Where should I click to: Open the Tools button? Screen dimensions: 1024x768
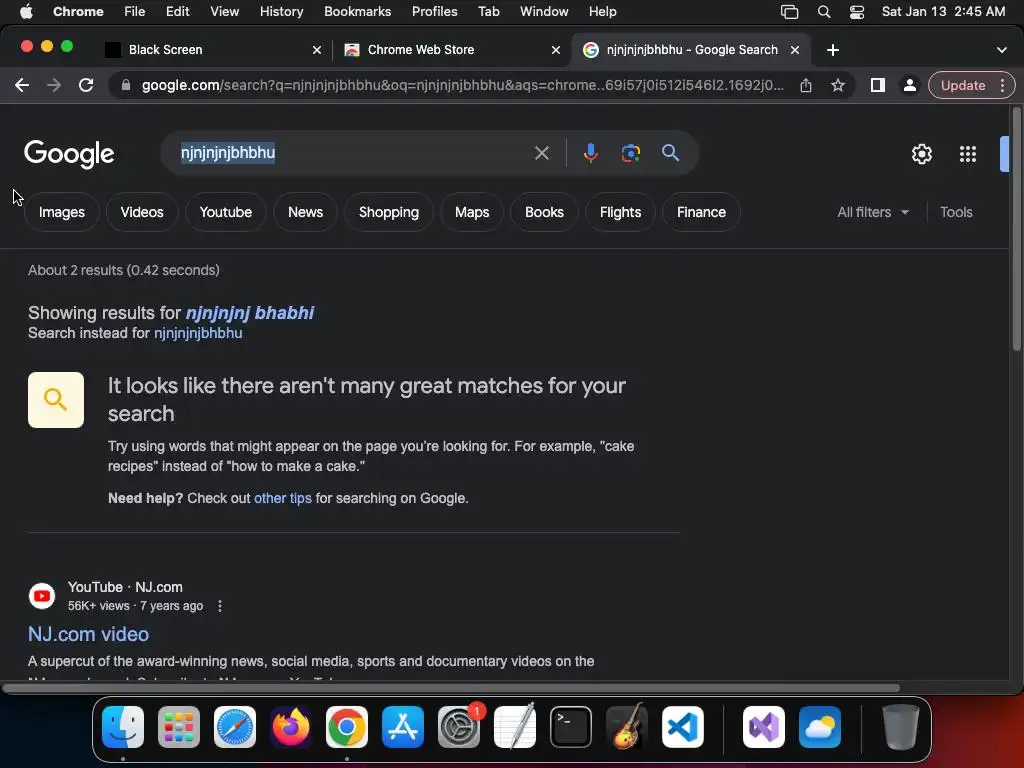click(x=956, y=212)
